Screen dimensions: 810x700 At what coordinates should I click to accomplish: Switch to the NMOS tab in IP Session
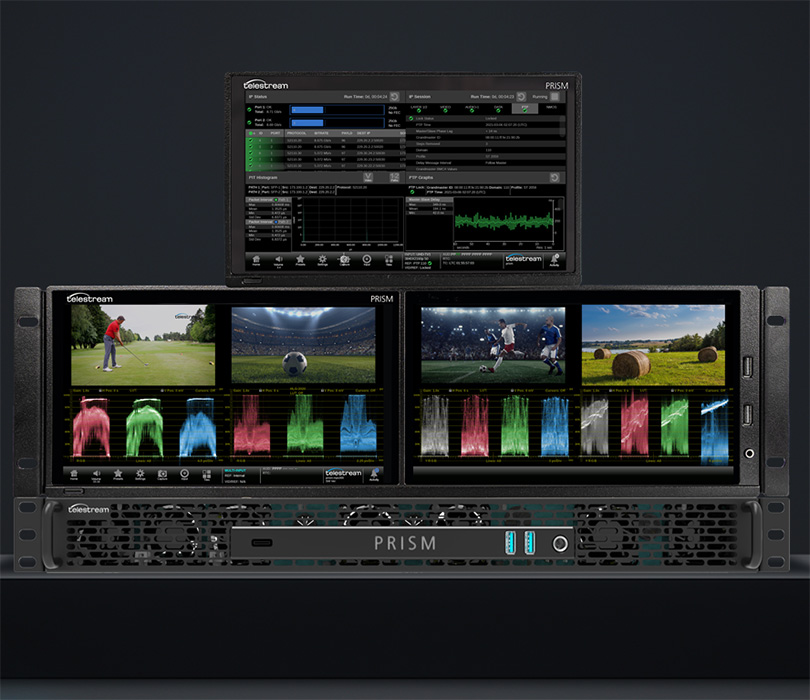(549, 107)
